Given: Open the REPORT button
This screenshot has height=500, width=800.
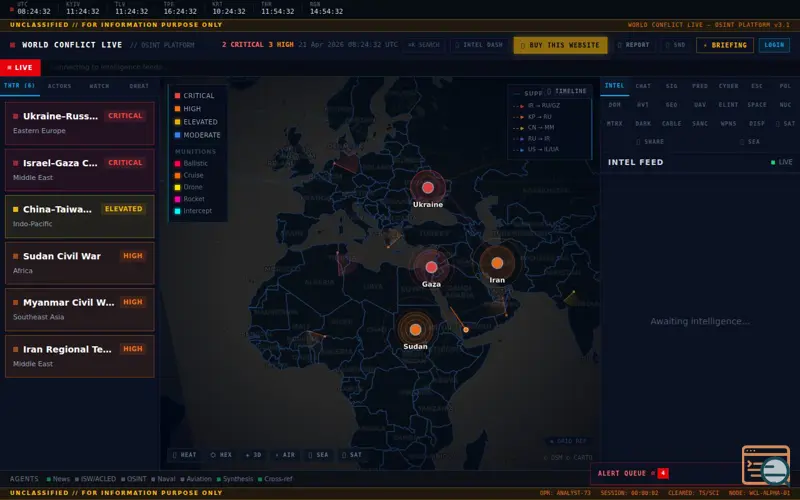Looking at the screenshot, I should click(633, 45).
